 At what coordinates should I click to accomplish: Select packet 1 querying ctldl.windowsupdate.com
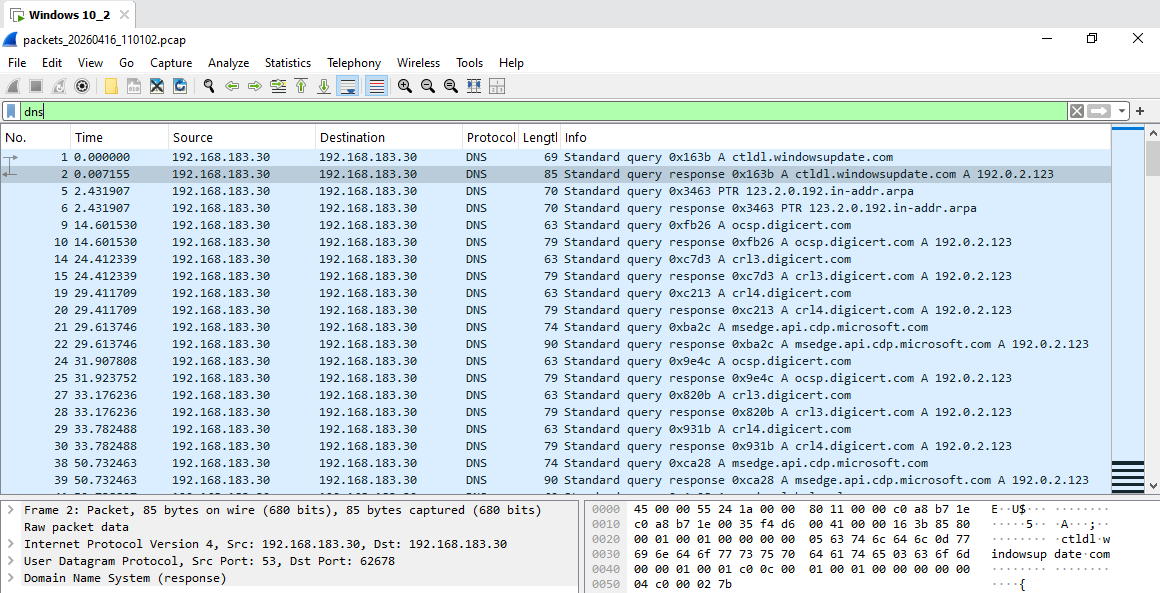pos(556,157)
